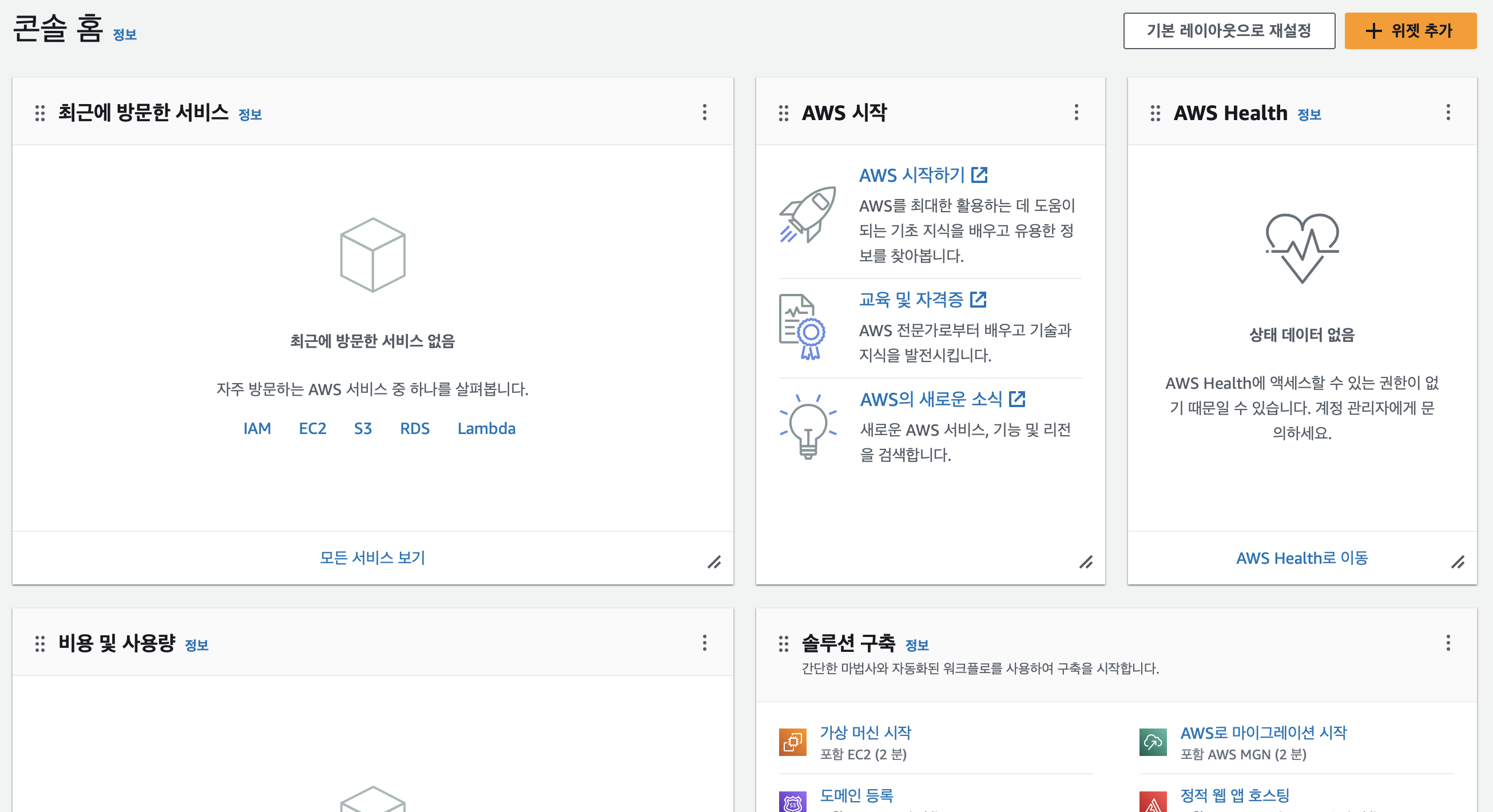Click the rocket icon beside AWS 시작하기

tap(807, 215)
